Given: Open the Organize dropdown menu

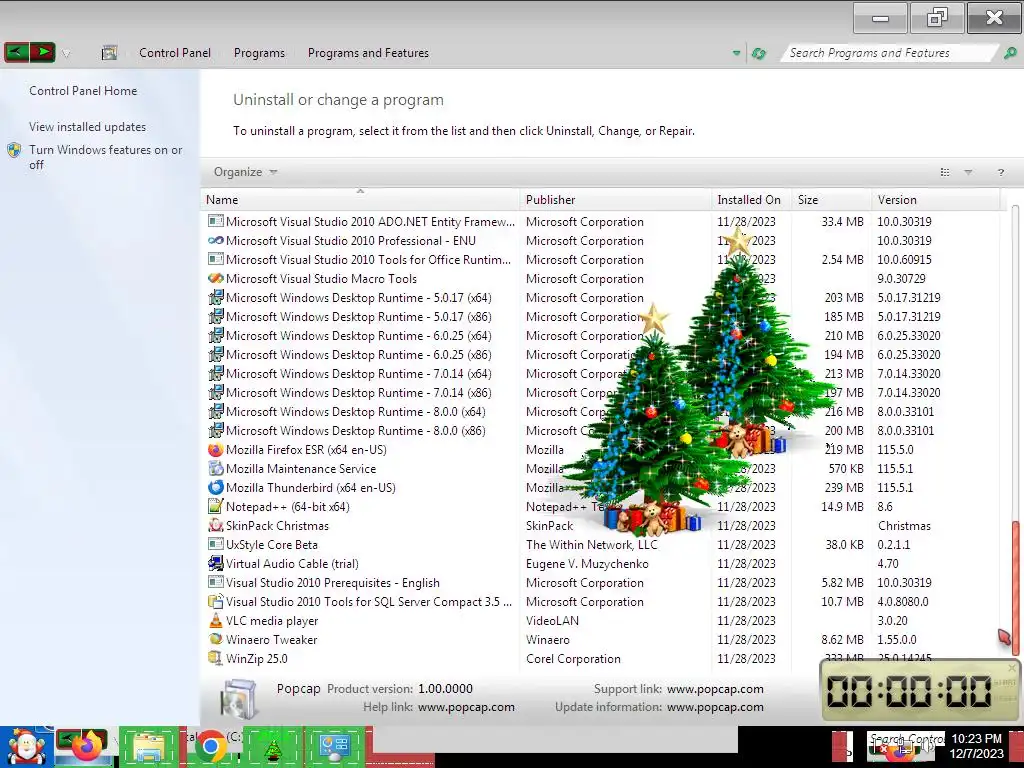Looking at the screenshot, I should click(245, 172).
